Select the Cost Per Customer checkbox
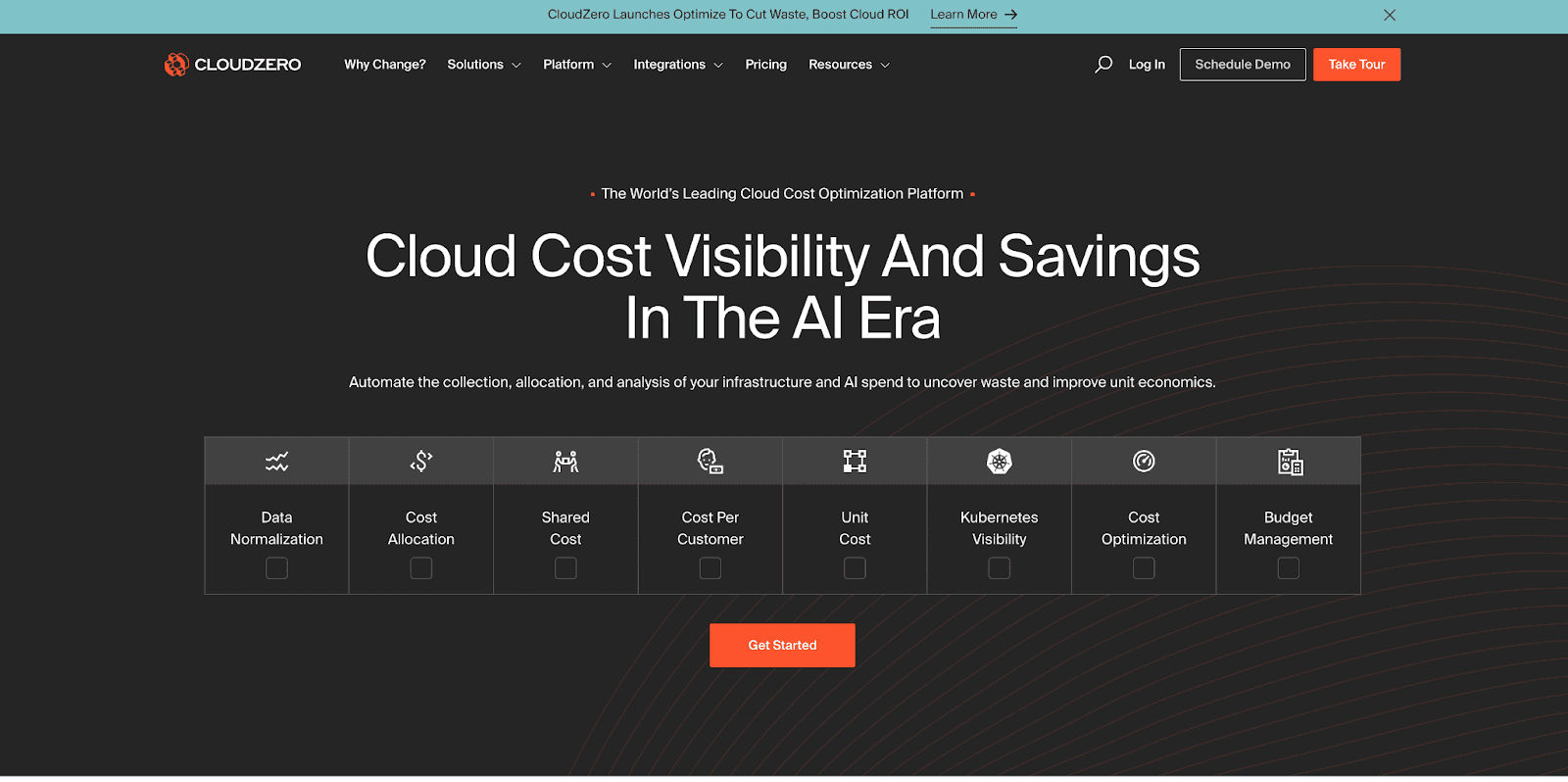Image resolution: width=1568 pixels, height=782 pixels. 710,568
